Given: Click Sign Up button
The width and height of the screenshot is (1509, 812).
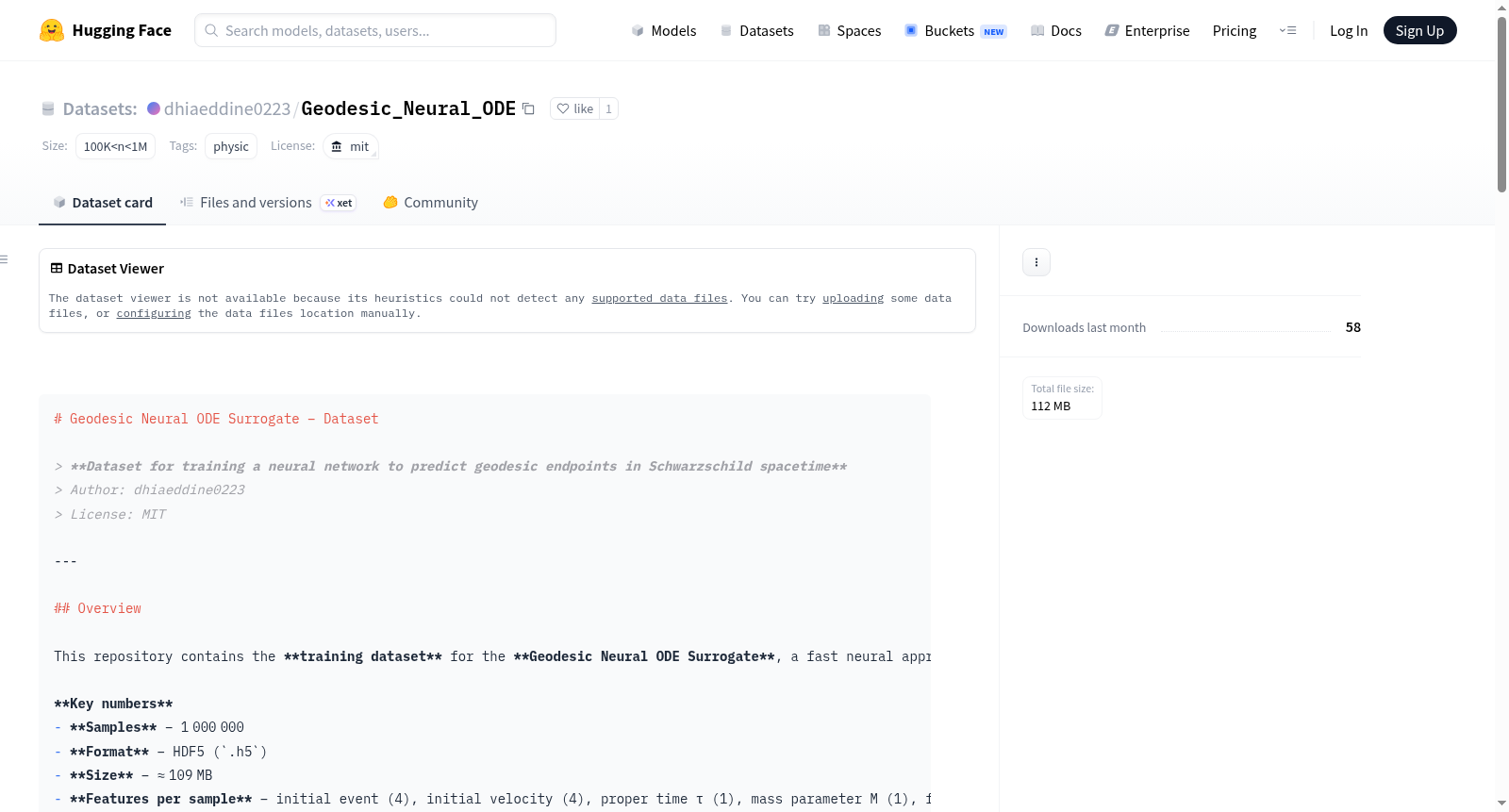Looking at the screenshot, I should coord(1419,30).
